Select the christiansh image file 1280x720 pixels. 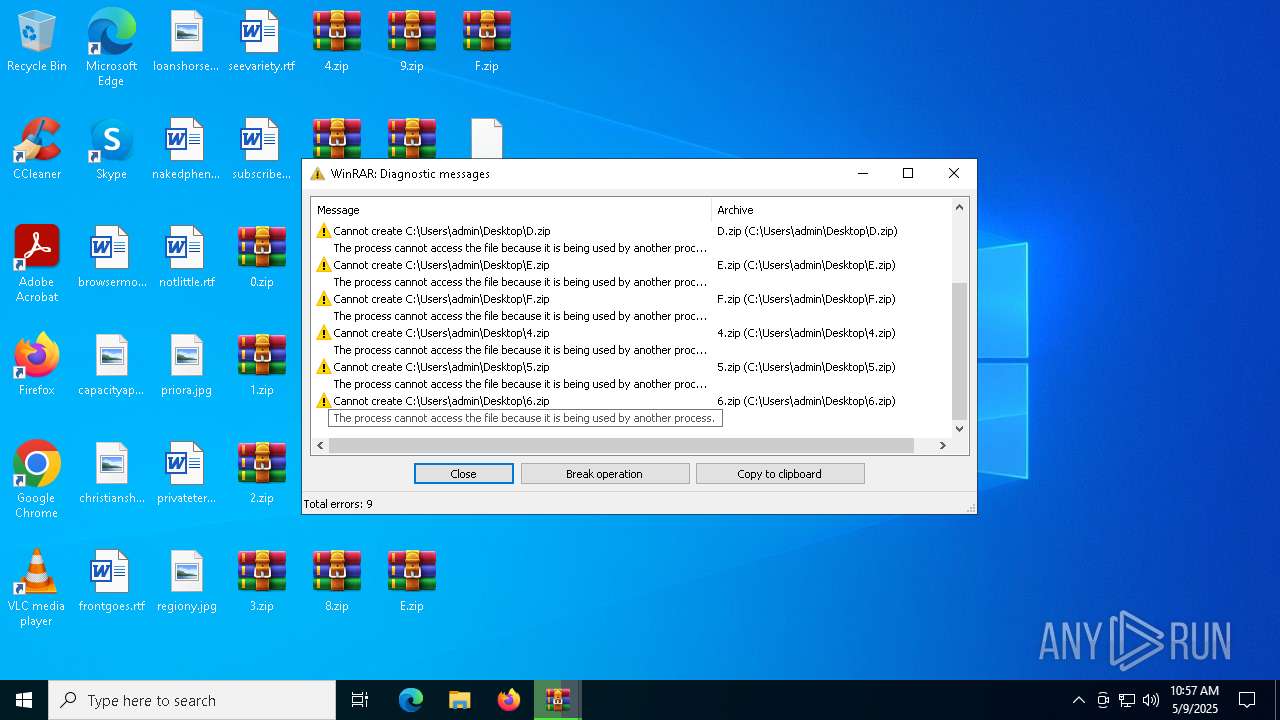(111, 474)
